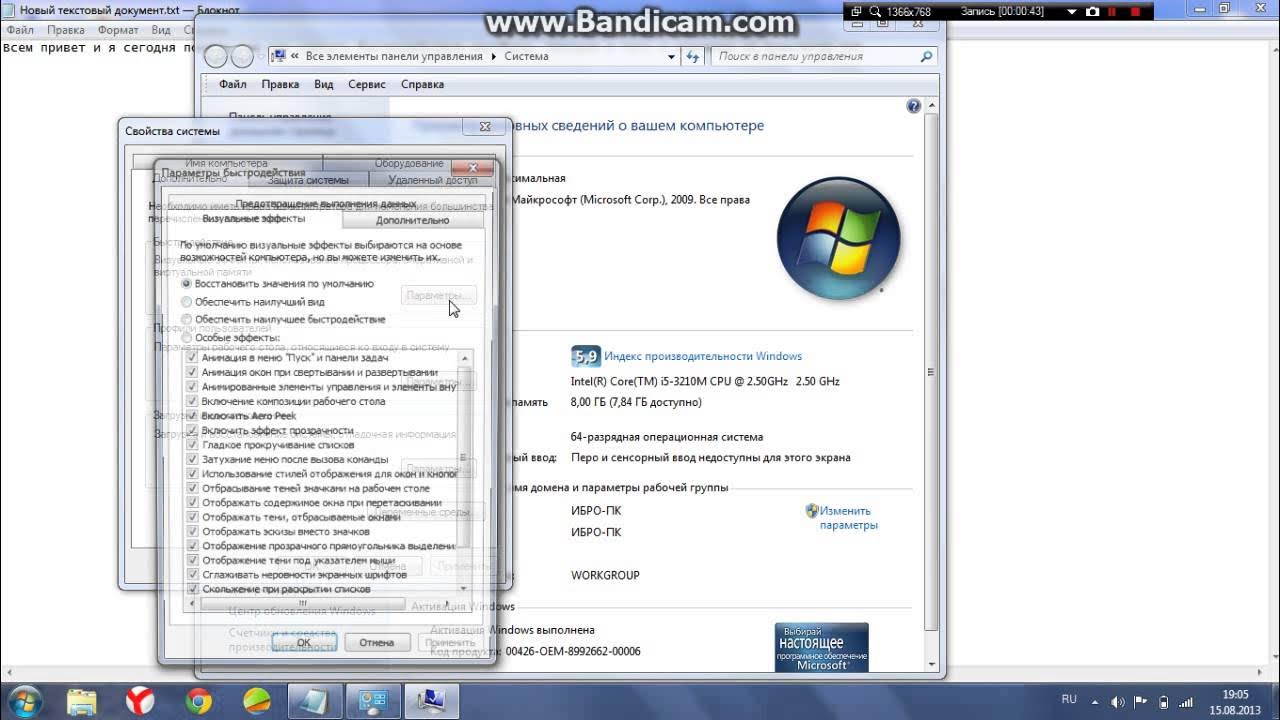The image size is (1280, 720).
Task: Click Изменить параметры link
Action: click(848, 518)
